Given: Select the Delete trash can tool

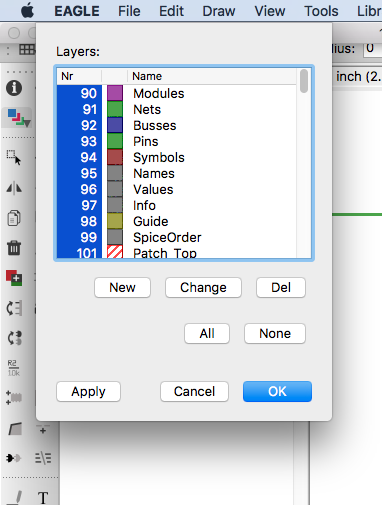Looking at the screenshot, I should (x=14, y=248).
